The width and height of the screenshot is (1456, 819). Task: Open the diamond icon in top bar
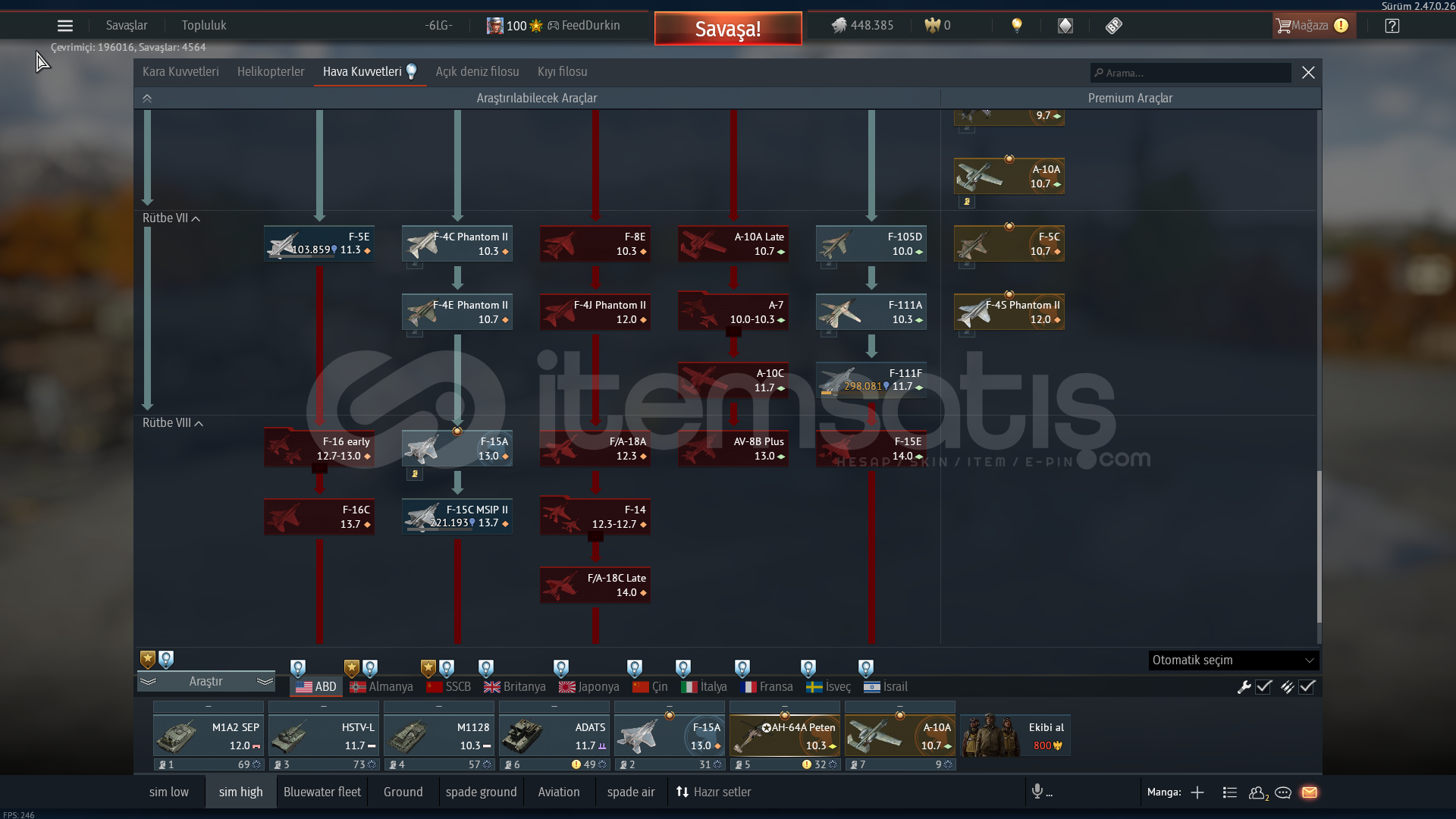[1065, 26]
